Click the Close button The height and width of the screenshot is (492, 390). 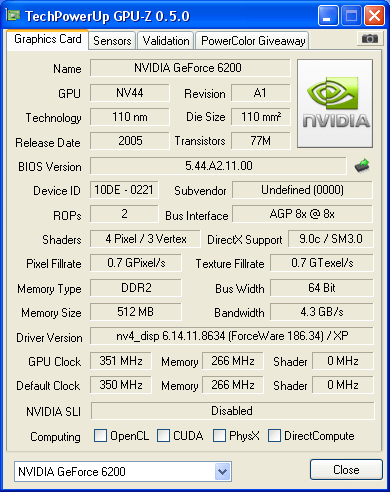click(x=346, y=470)
